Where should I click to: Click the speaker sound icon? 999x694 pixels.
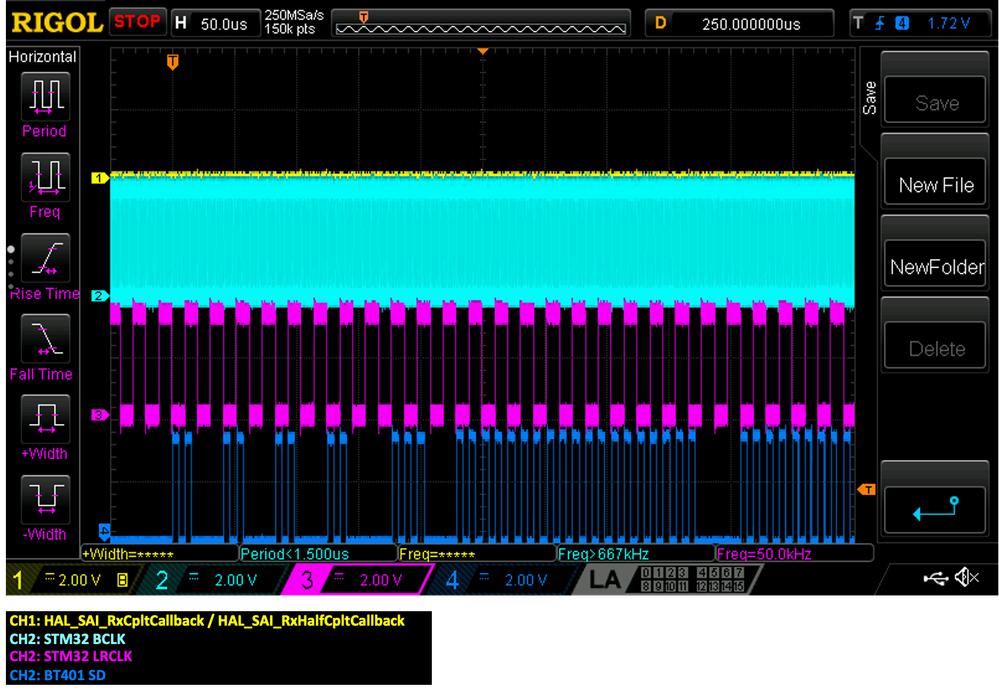pyautogui.click(x=965, y=578)
